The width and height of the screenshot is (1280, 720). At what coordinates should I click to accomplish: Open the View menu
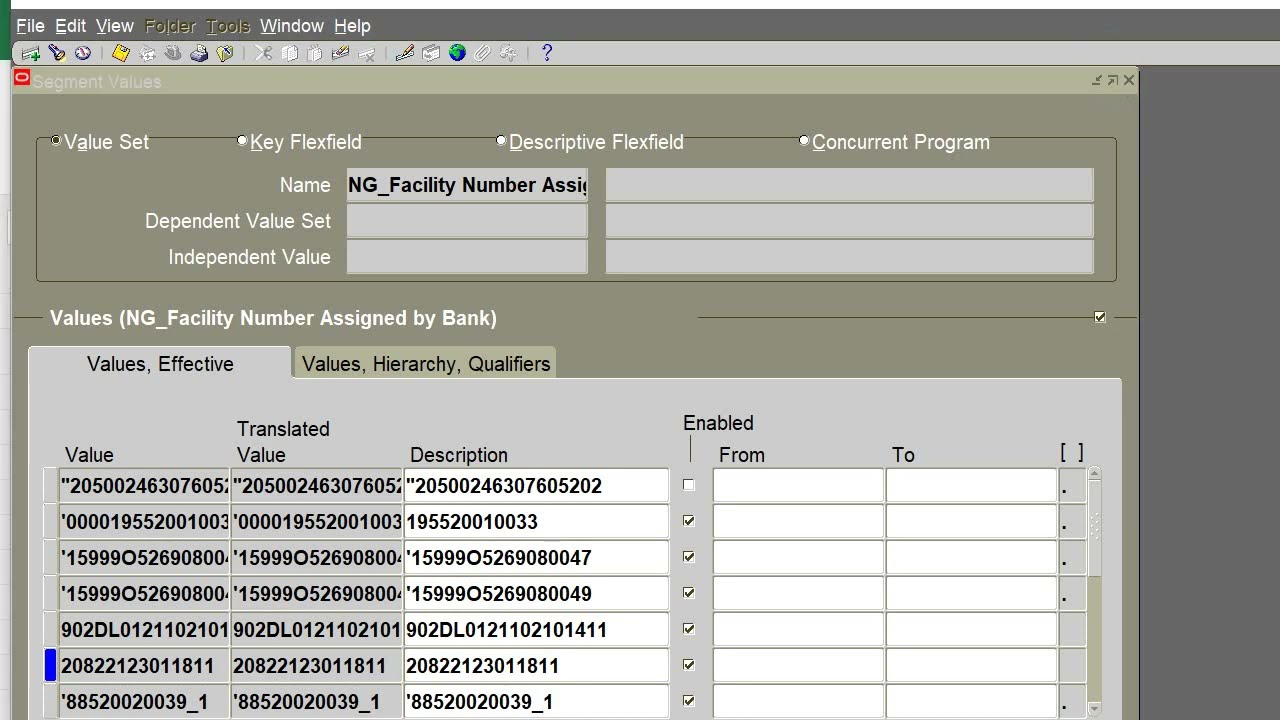[x=114, y=26]
